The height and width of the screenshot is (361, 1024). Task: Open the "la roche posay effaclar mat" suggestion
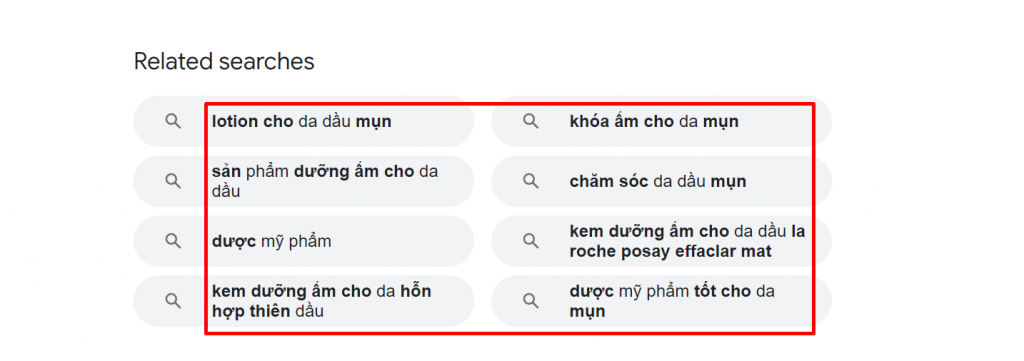(662, 242)
